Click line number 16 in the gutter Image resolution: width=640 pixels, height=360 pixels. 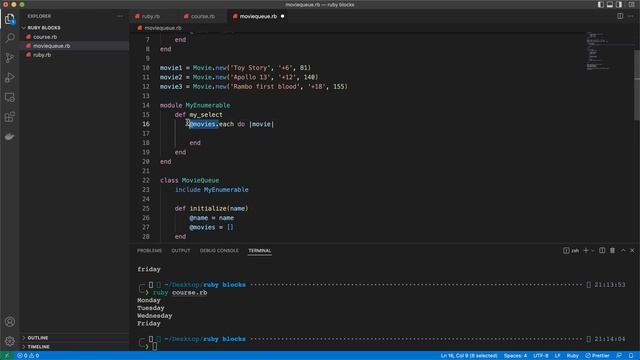point(146,124)
